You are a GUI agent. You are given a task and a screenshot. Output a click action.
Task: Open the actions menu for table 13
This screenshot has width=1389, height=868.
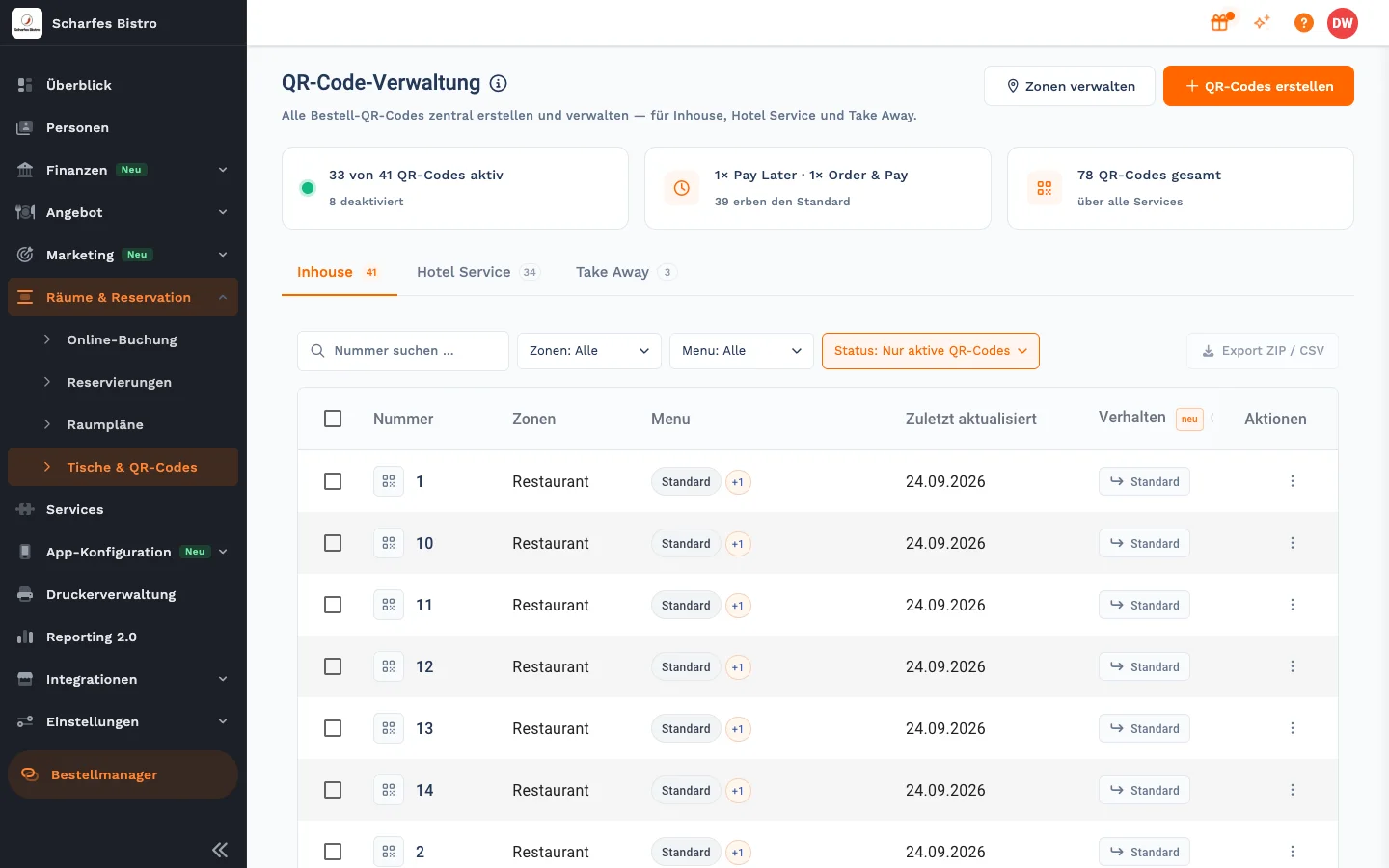(x=1293, y=728)
